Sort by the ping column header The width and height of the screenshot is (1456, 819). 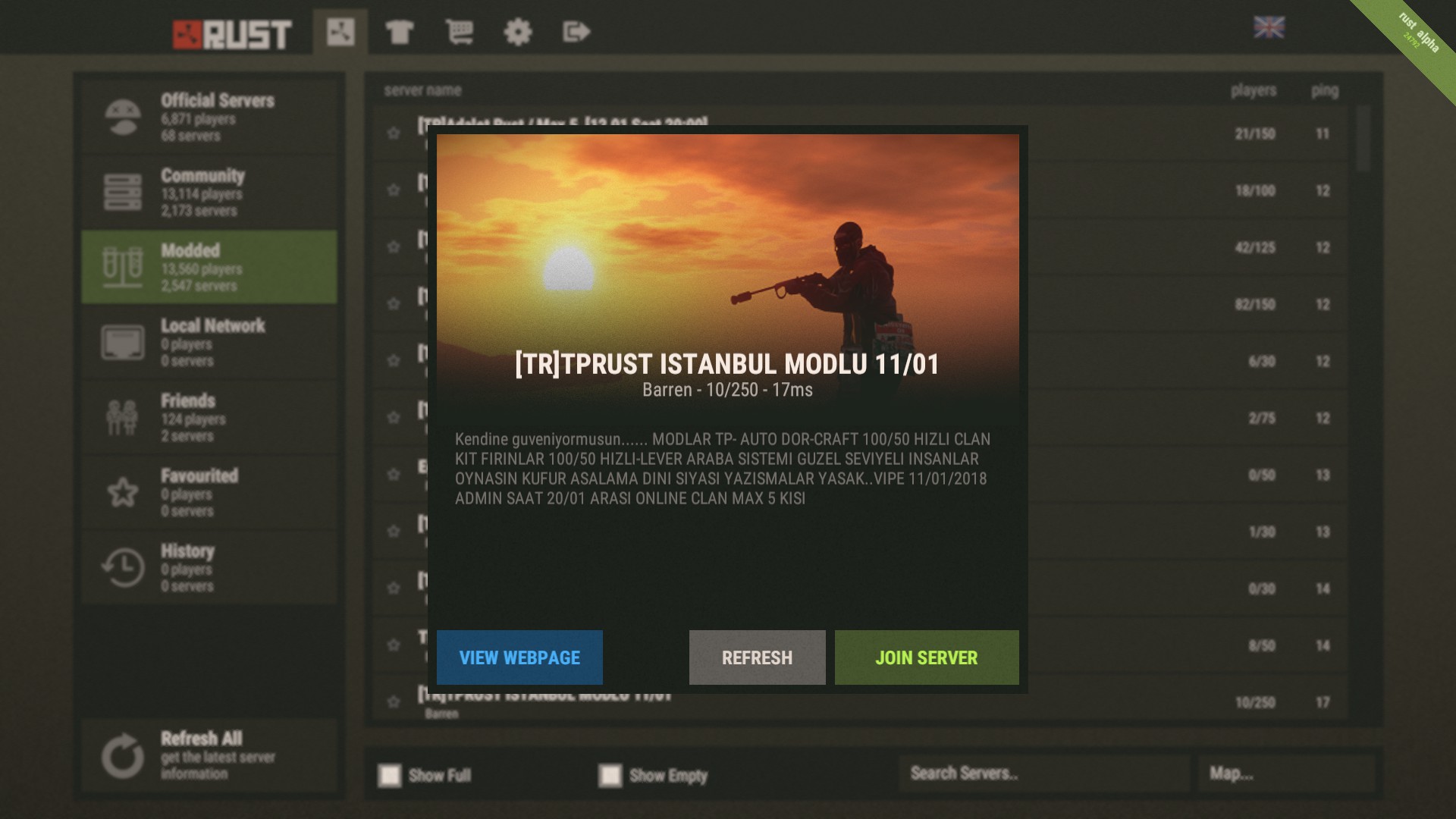(1325, 90)
